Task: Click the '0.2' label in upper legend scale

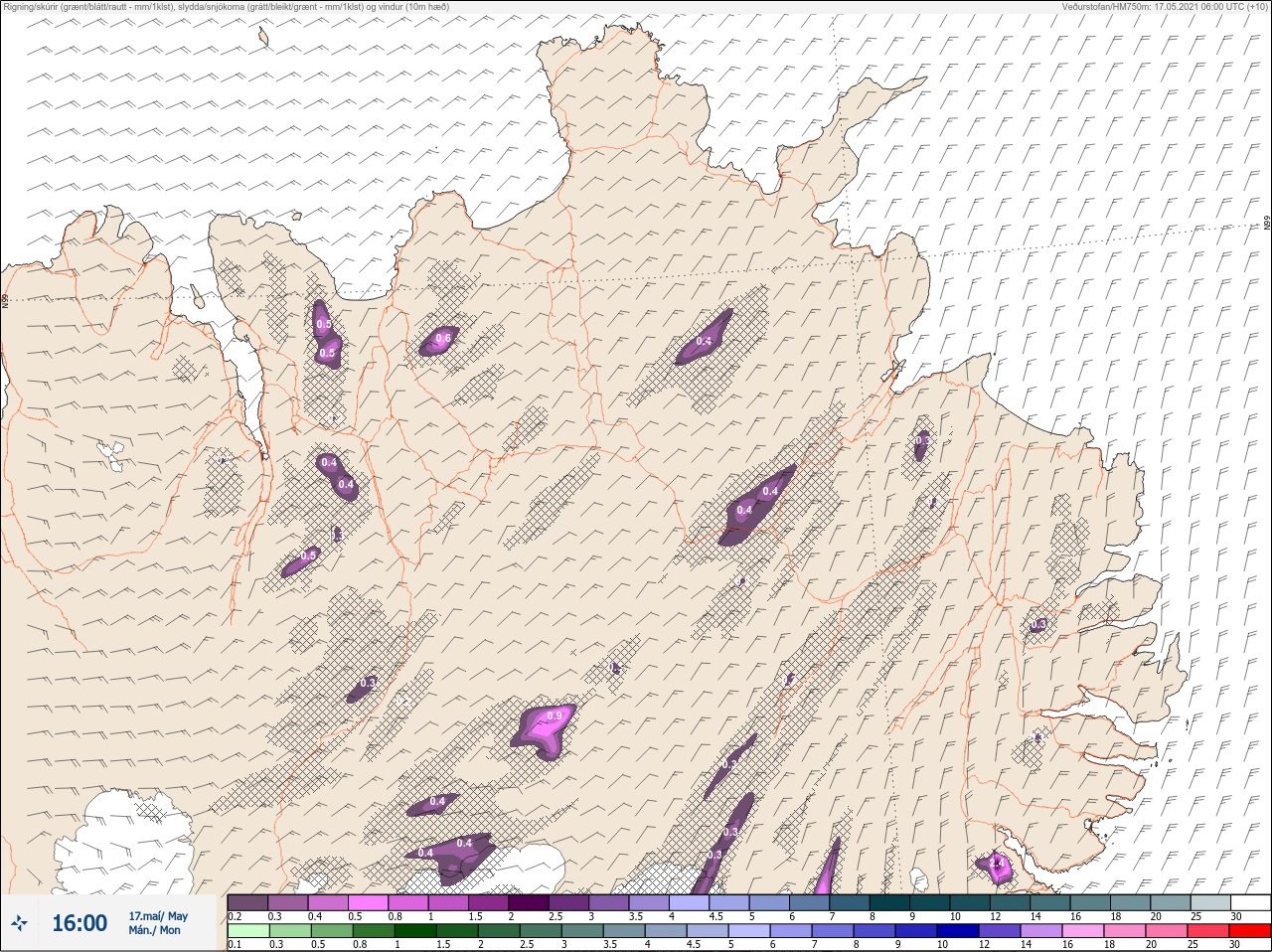Action: coord(235,915)
